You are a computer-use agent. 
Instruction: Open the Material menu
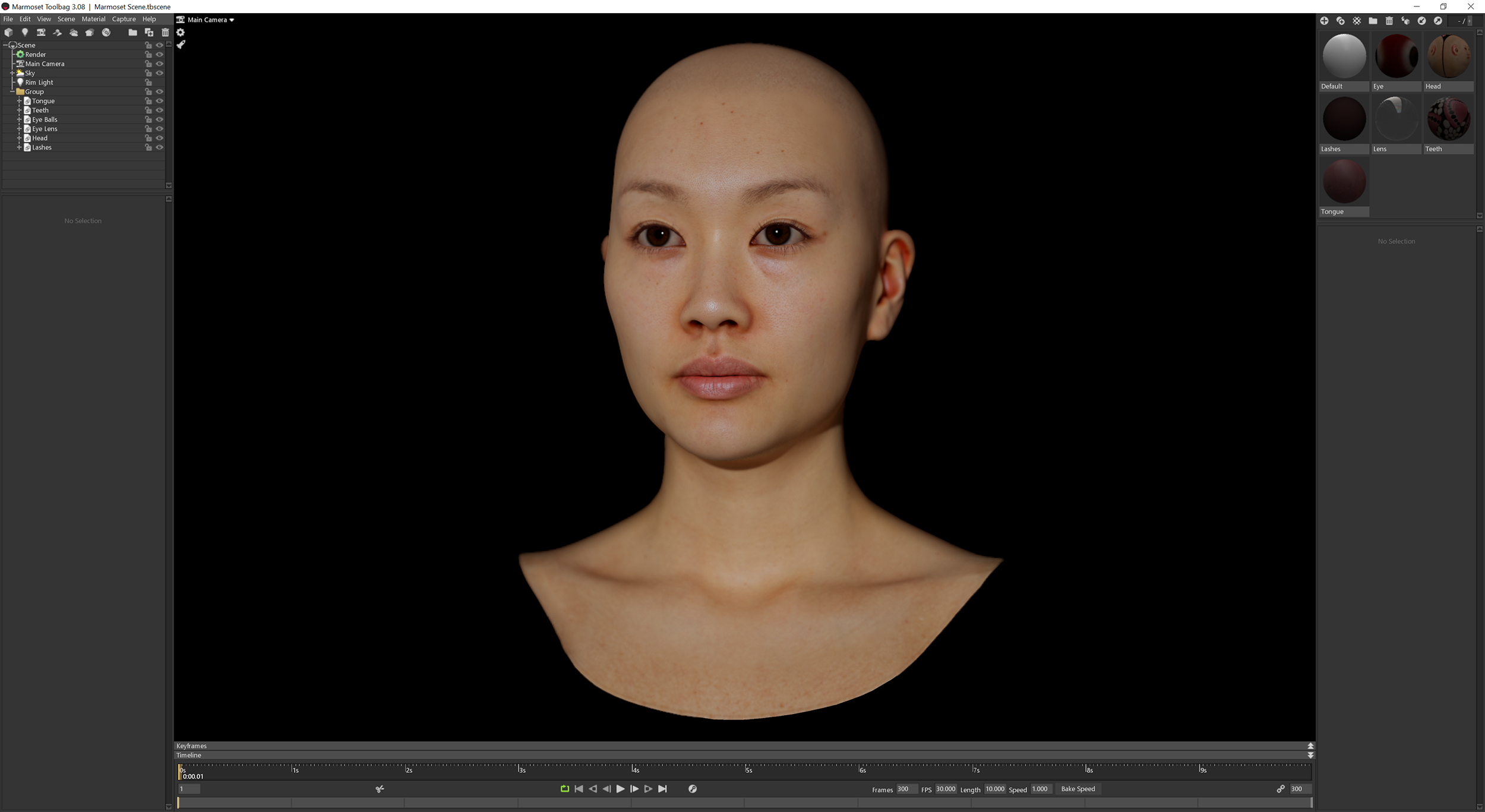click(93, 18)
